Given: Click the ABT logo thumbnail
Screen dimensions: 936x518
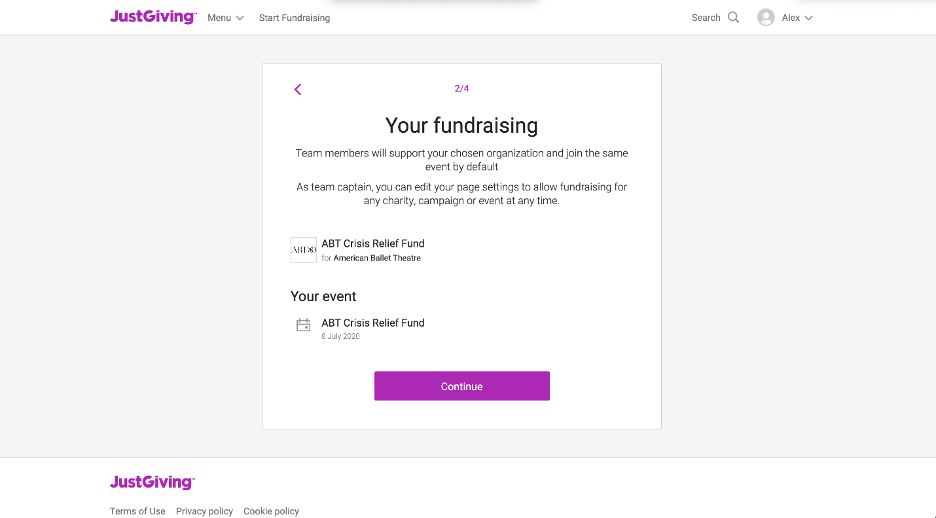Looking at the screenshot, I should click(x=303, y=250).
